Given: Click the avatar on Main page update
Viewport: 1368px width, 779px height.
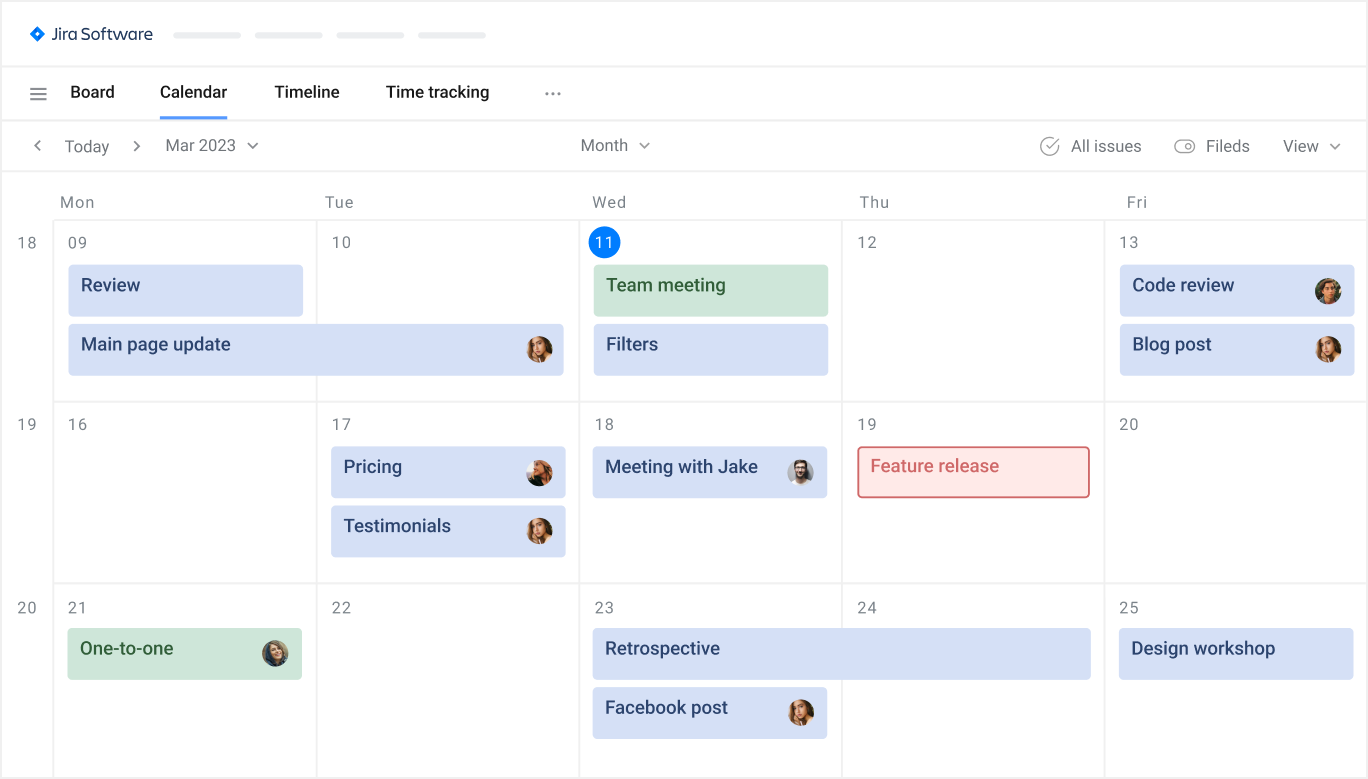Looking at the screenshot, I should [x=541, y=349].
